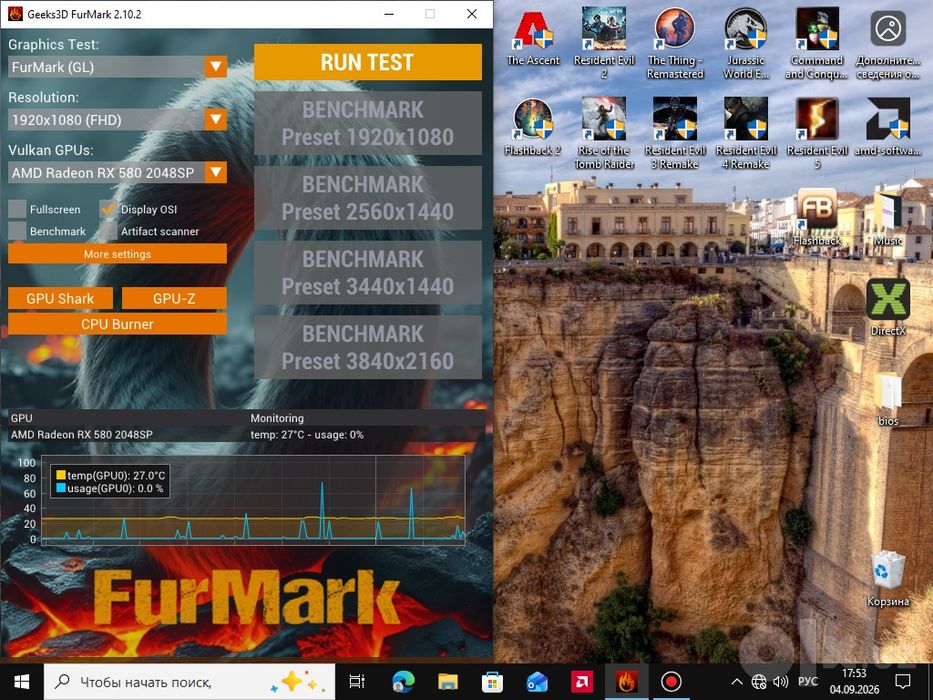Open AMD Software from the taskbar
Viewport: 933px width, 700px height.
(581, 682)
